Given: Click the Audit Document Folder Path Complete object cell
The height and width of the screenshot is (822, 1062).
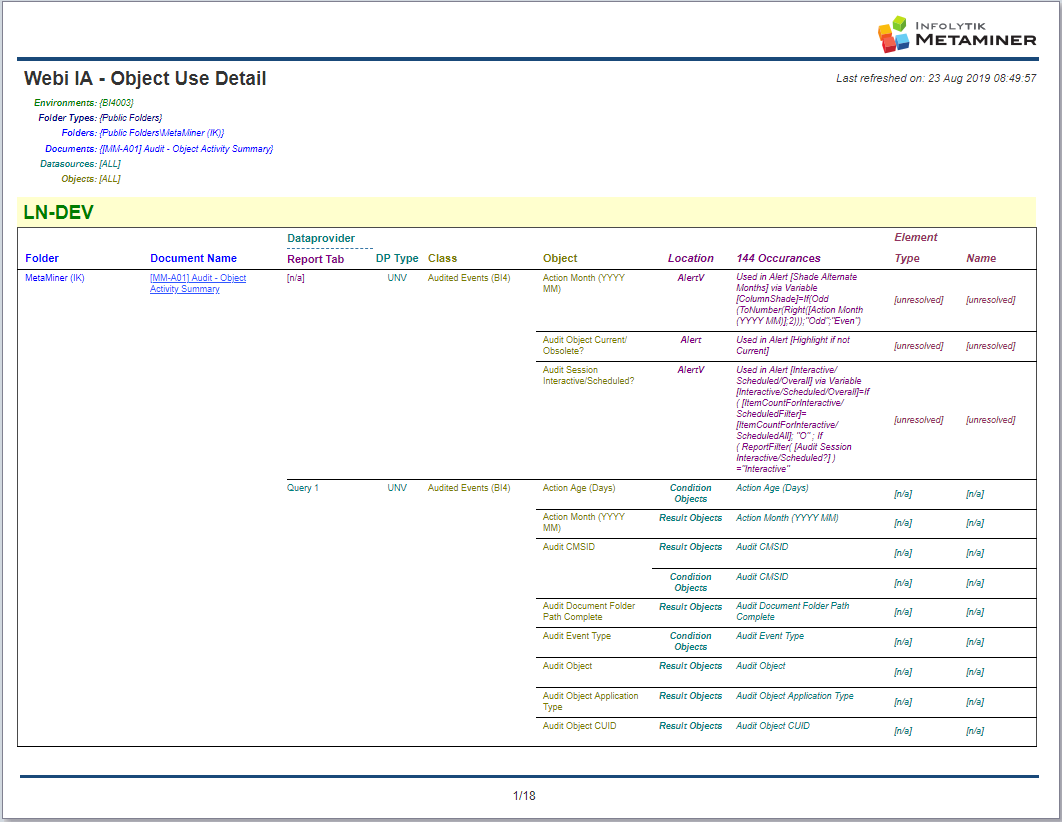Looking at the screenshot, I should click(589, 611).
